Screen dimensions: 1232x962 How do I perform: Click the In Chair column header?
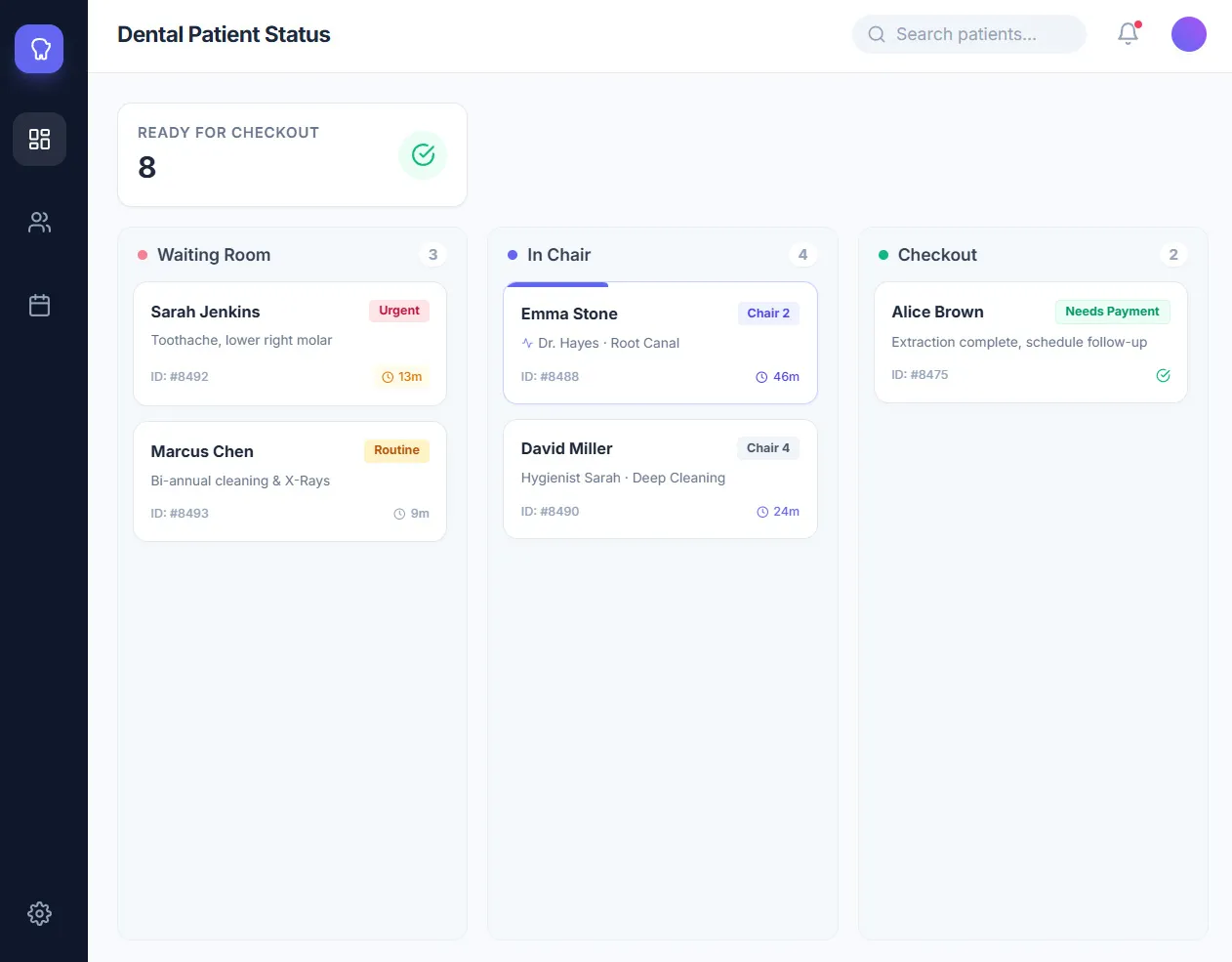[558, 255]
